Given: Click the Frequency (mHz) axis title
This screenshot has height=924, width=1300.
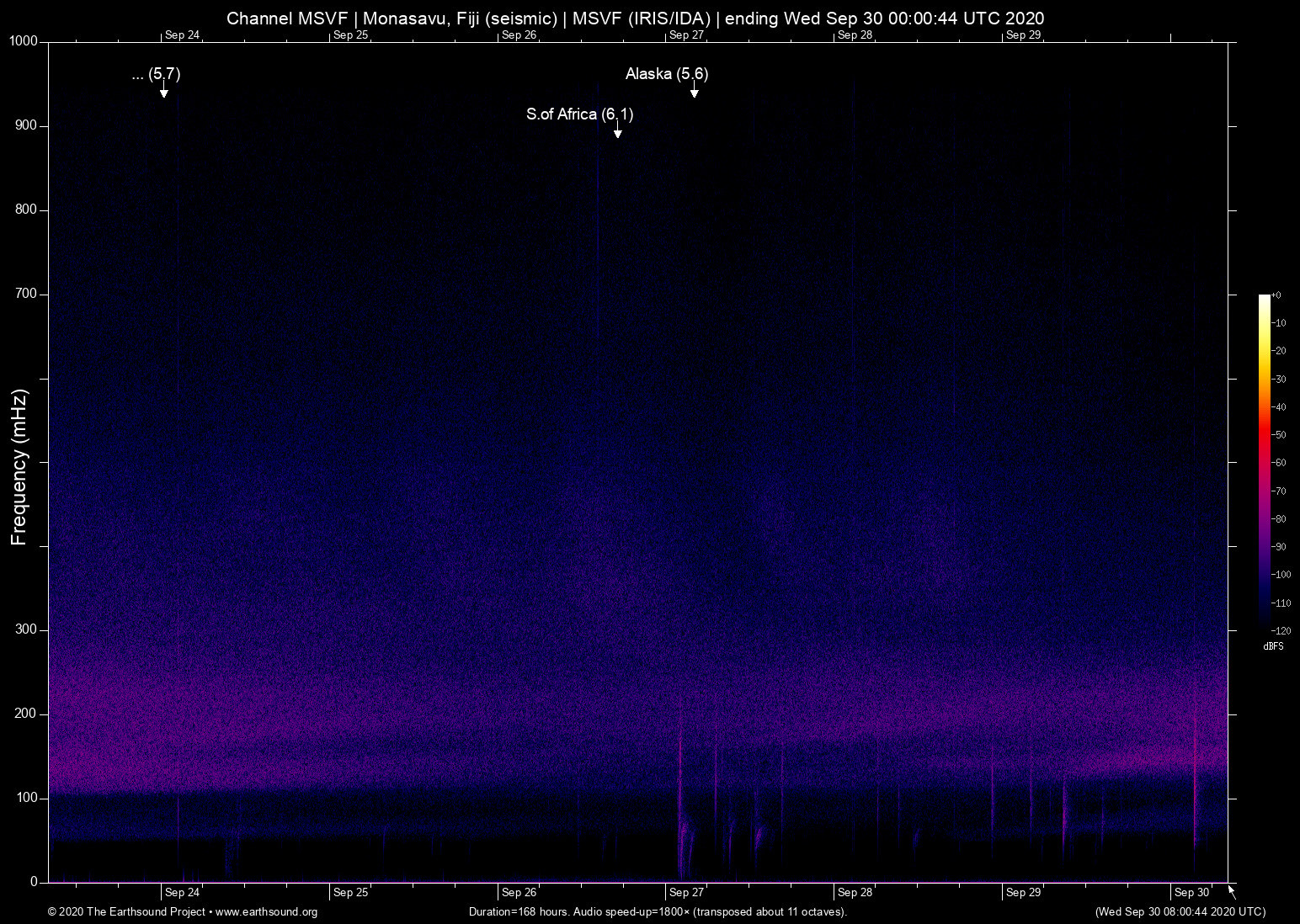Looking at the screenshot, I should point(19,467).
